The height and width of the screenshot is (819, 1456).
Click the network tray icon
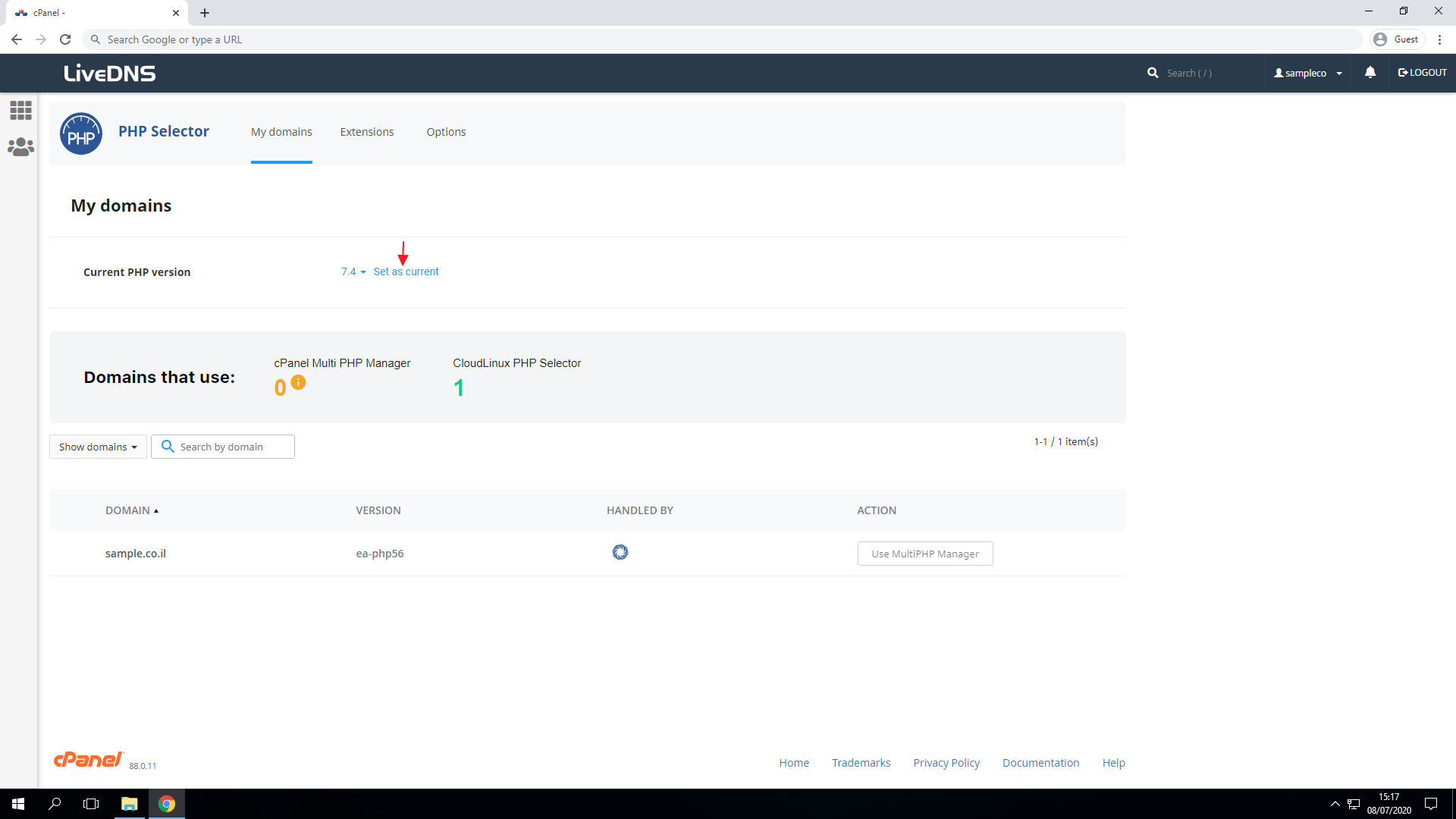pos(1354,804)
